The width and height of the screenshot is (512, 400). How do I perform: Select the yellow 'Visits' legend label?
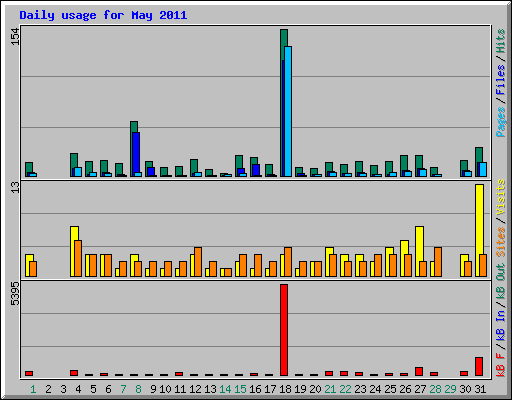coord(500,197)
